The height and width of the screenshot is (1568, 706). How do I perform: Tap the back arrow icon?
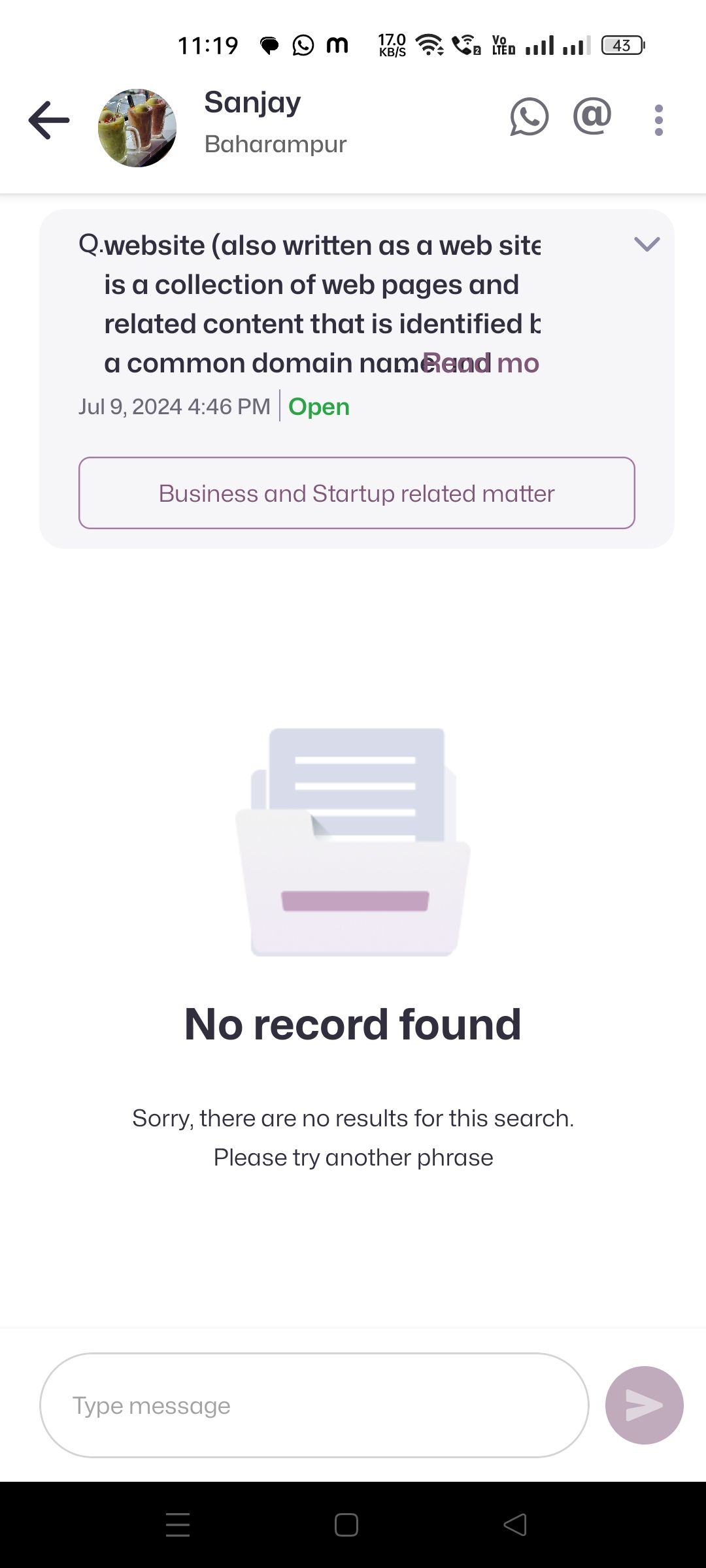49,120
